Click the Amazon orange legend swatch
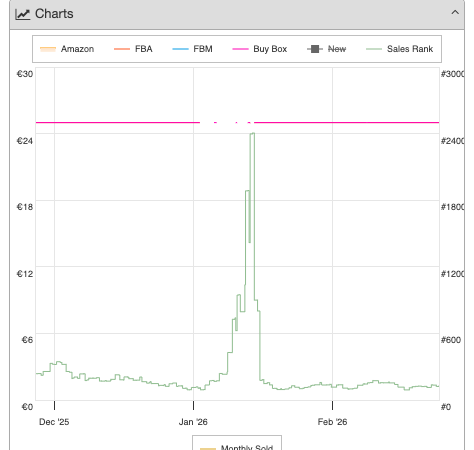The height and width of the screenshot is (450, 474). (48, 49)
